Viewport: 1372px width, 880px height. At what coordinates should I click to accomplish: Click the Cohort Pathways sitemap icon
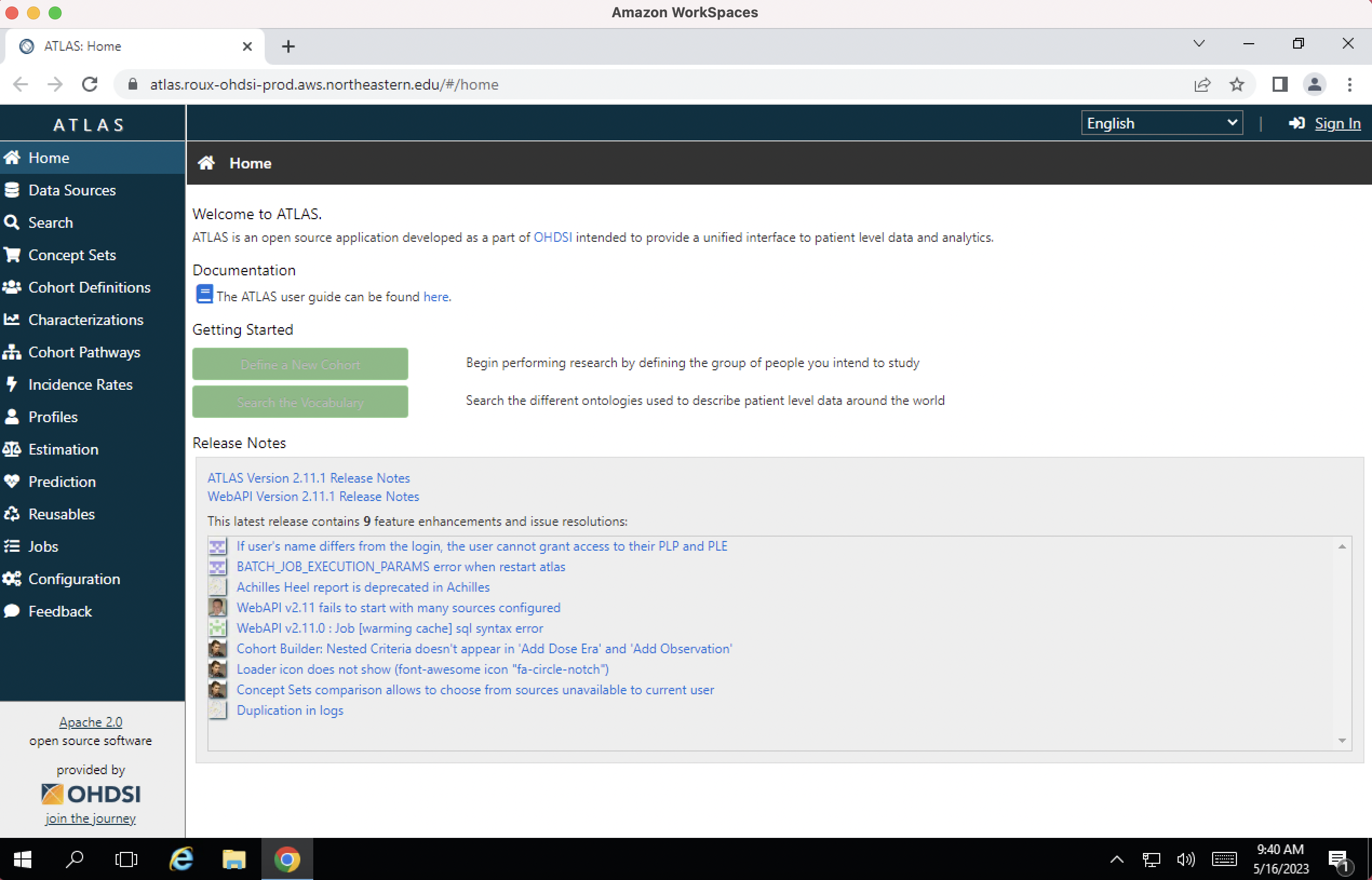coord(12,352)
